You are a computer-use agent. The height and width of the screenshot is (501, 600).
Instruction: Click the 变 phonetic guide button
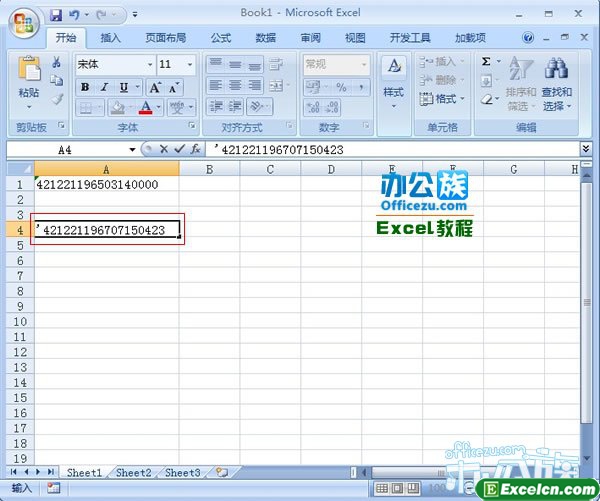tap(178, 108)
